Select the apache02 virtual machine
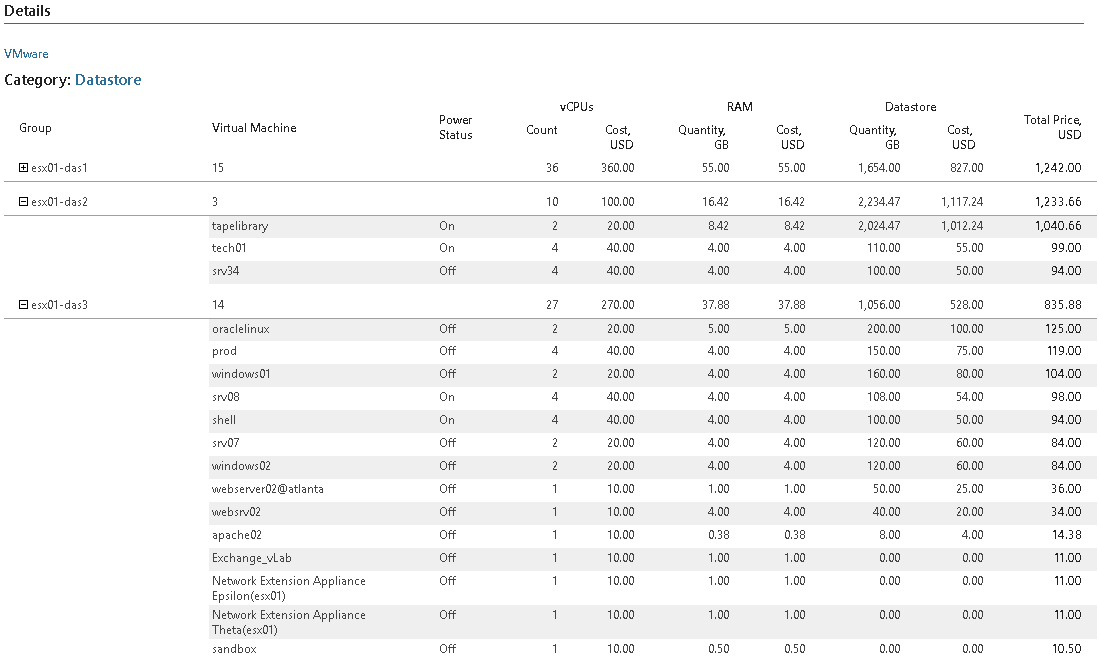The image size is (1099, 666). click(x=237, y=535)
